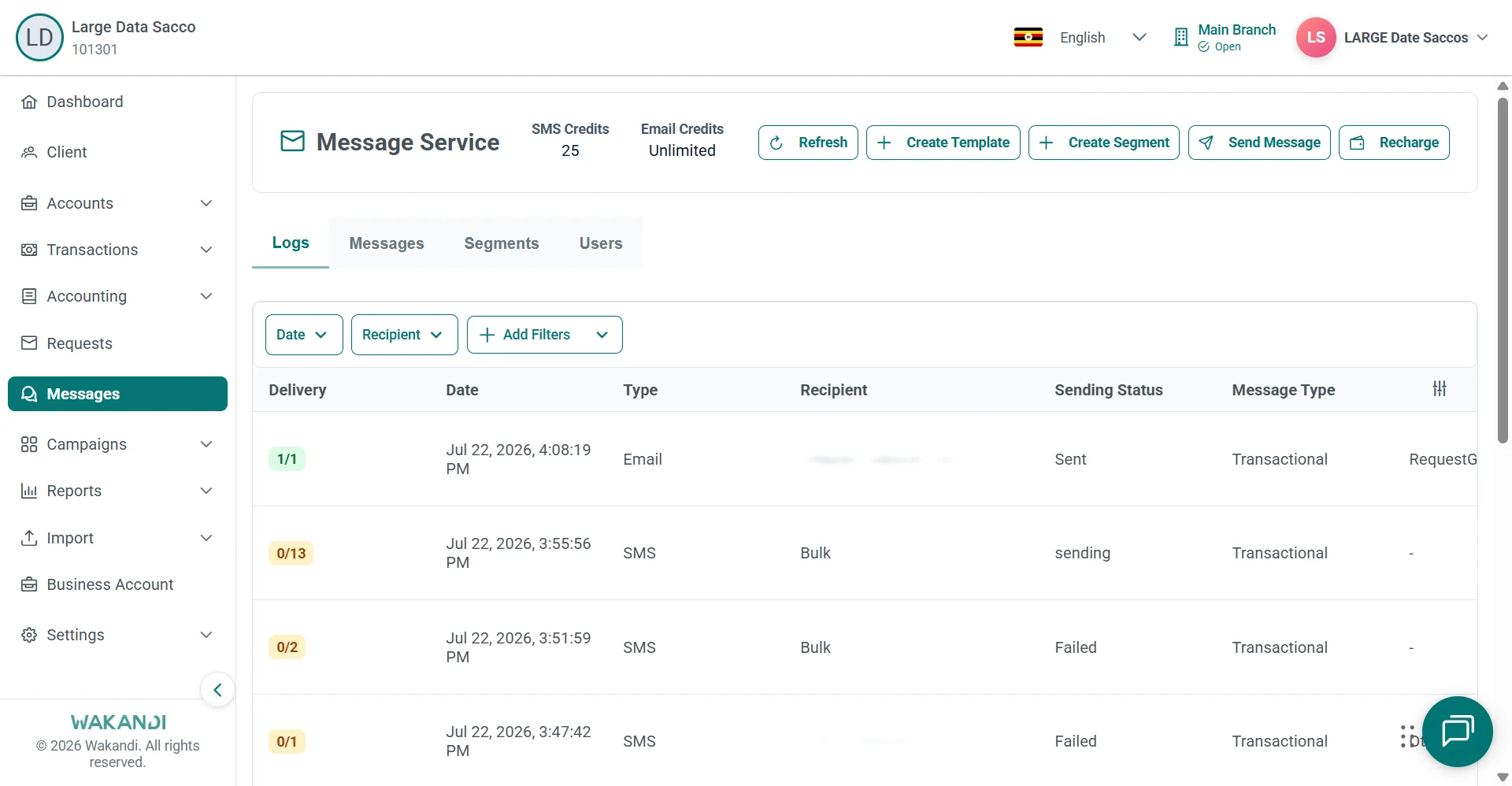Open the column settings sliders icon
The width and height of the screenshot is (1512, 786).
click(1440, 388)
